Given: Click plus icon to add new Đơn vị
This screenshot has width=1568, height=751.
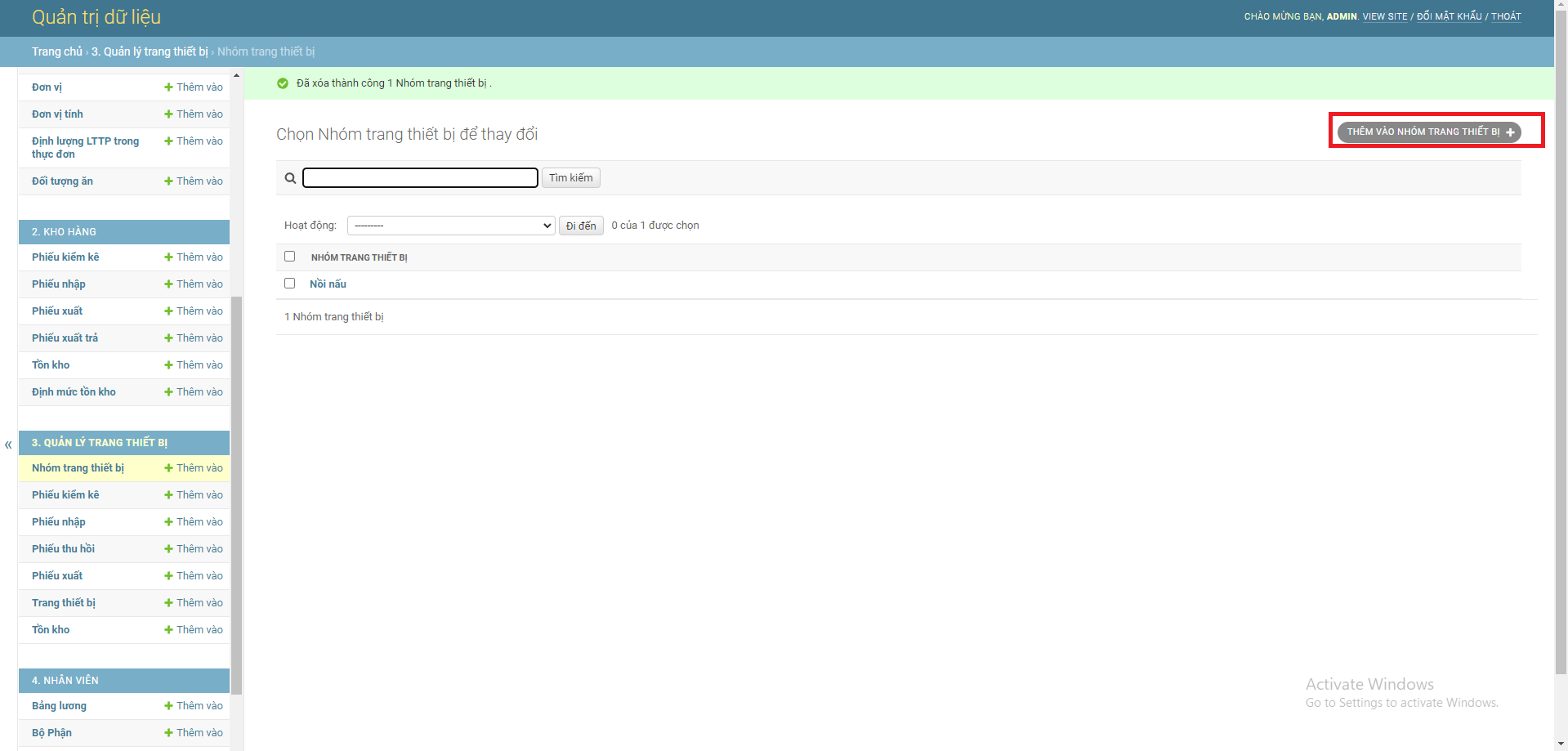Looking at the screenshot, I should 168,87.
